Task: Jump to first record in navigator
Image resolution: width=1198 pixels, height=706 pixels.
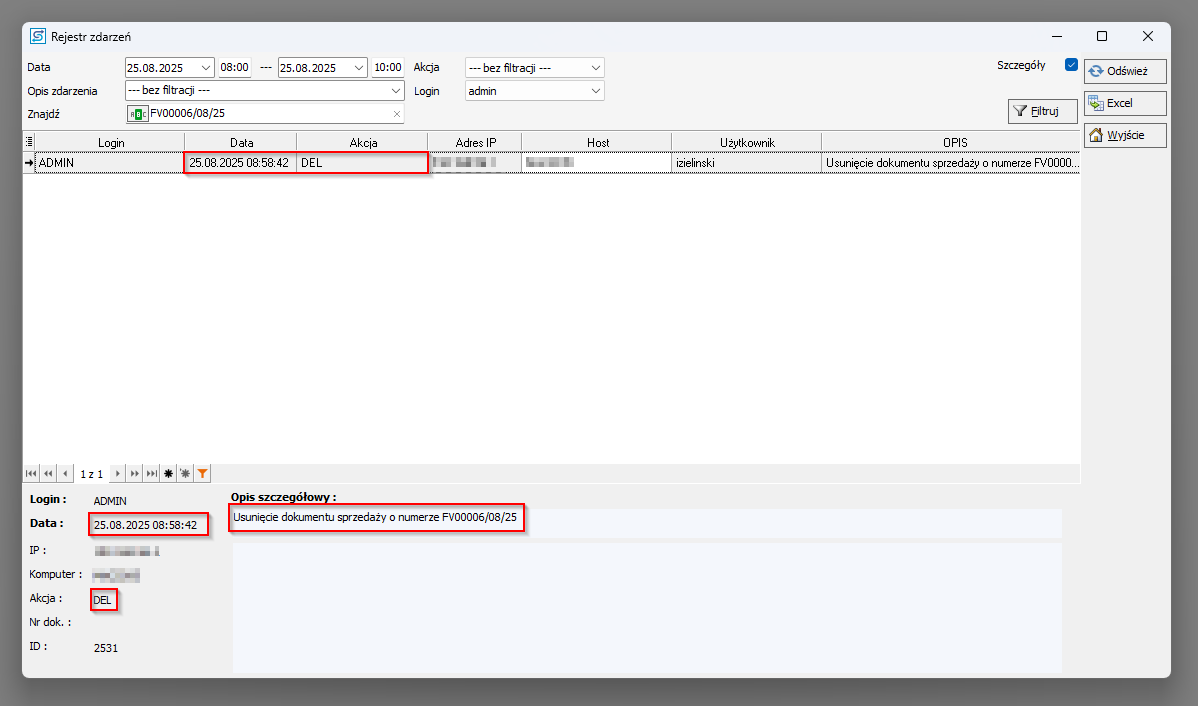Action: pos(31,473)
